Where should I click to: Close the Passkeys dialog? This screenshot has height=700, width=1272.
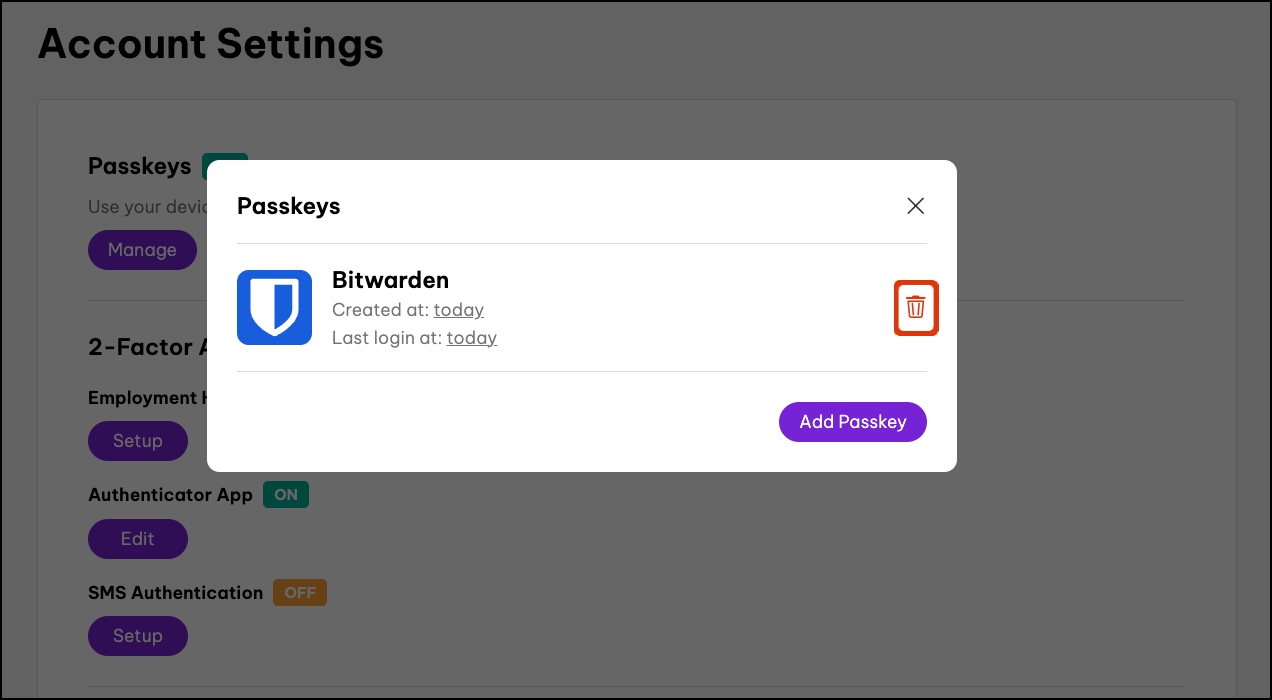pyautogui.click(x=915, y=206)
